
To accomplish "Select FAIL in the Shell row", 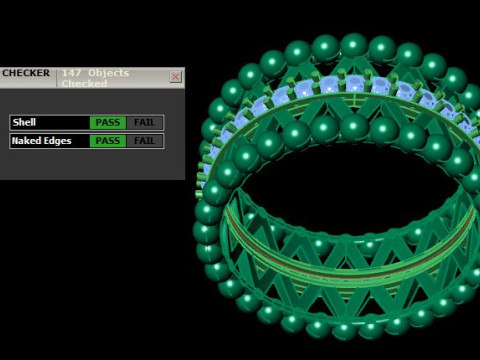I will [x=144, y=122].
